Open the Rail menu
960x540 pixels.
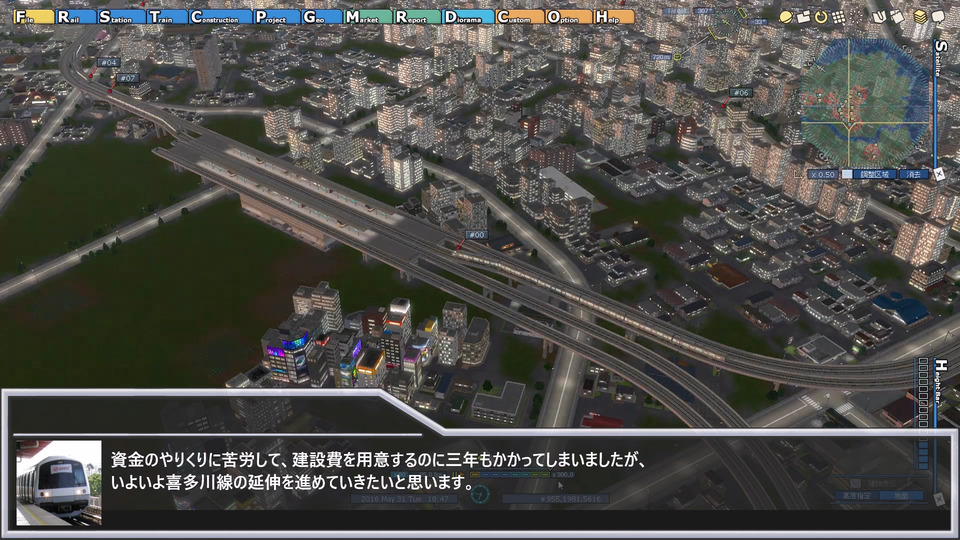point(75,17)
